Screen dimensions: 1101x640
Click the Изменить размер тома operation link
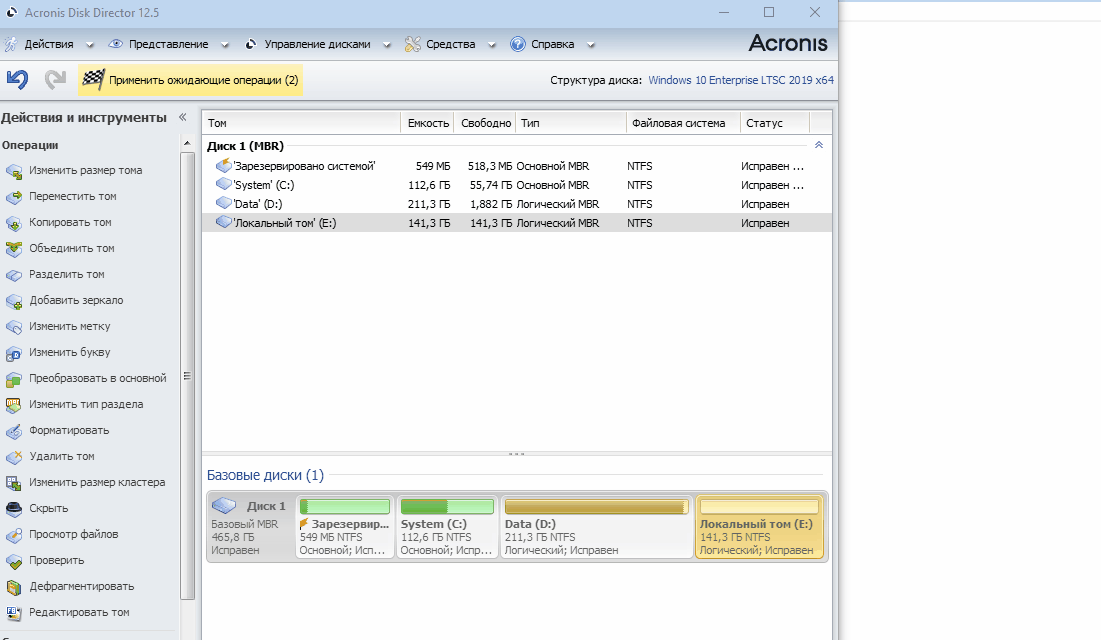pyautogui.click(x=86, y=171)
